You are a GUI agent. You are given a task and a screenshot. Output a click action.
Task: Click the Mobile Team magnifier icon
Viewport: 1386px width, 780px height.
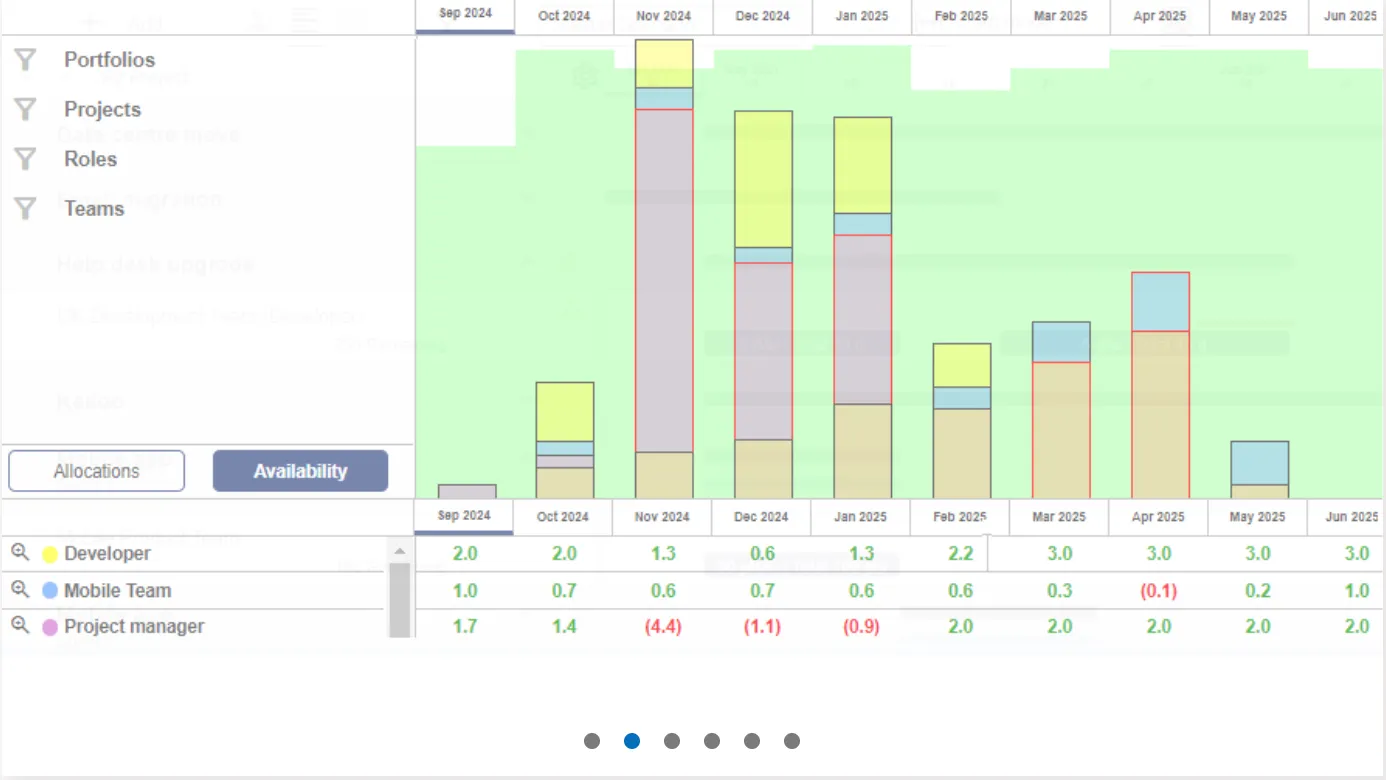pyautogui.click(x=20, y=589)
